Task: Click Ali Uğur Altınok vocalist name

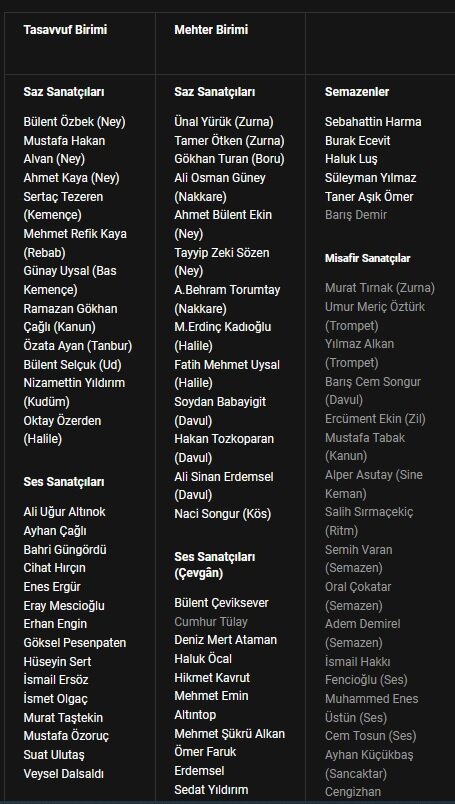Action: 65,512
